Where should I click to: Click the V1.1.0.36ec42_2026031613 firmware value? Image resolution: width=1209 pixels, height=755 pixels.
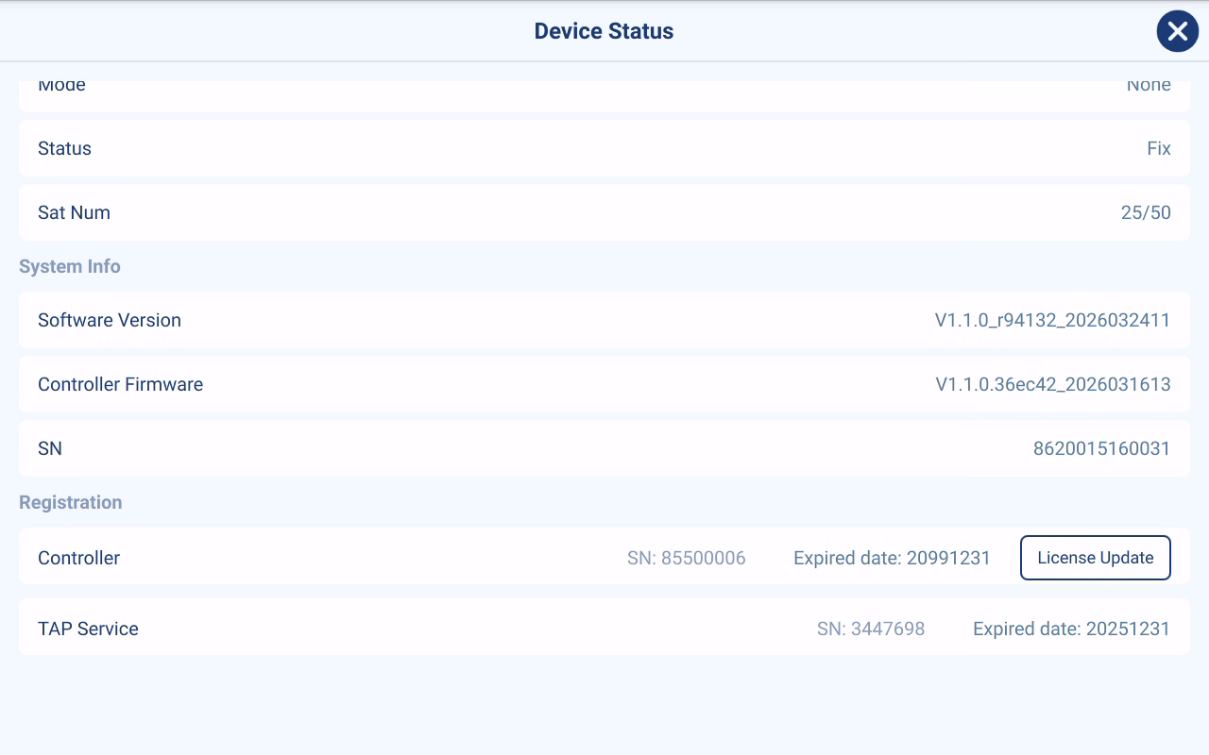coord(1053,384)
